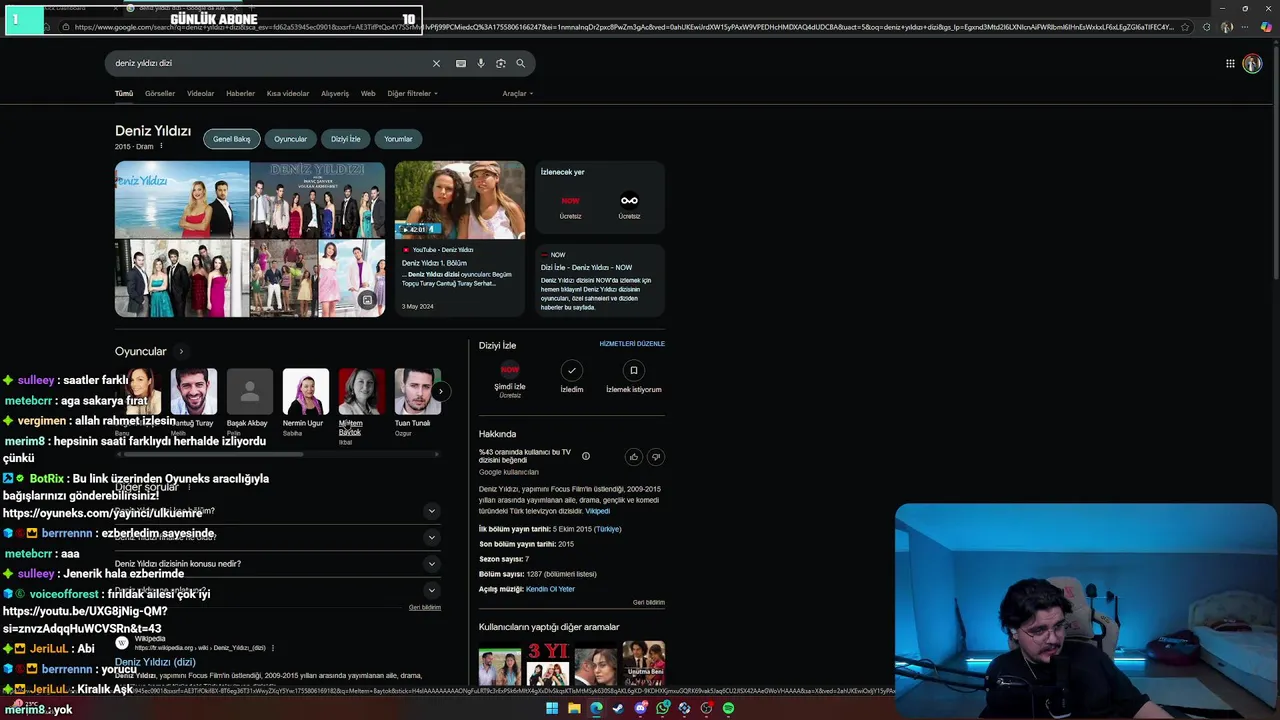Clear the search box with X

point(436,63)
